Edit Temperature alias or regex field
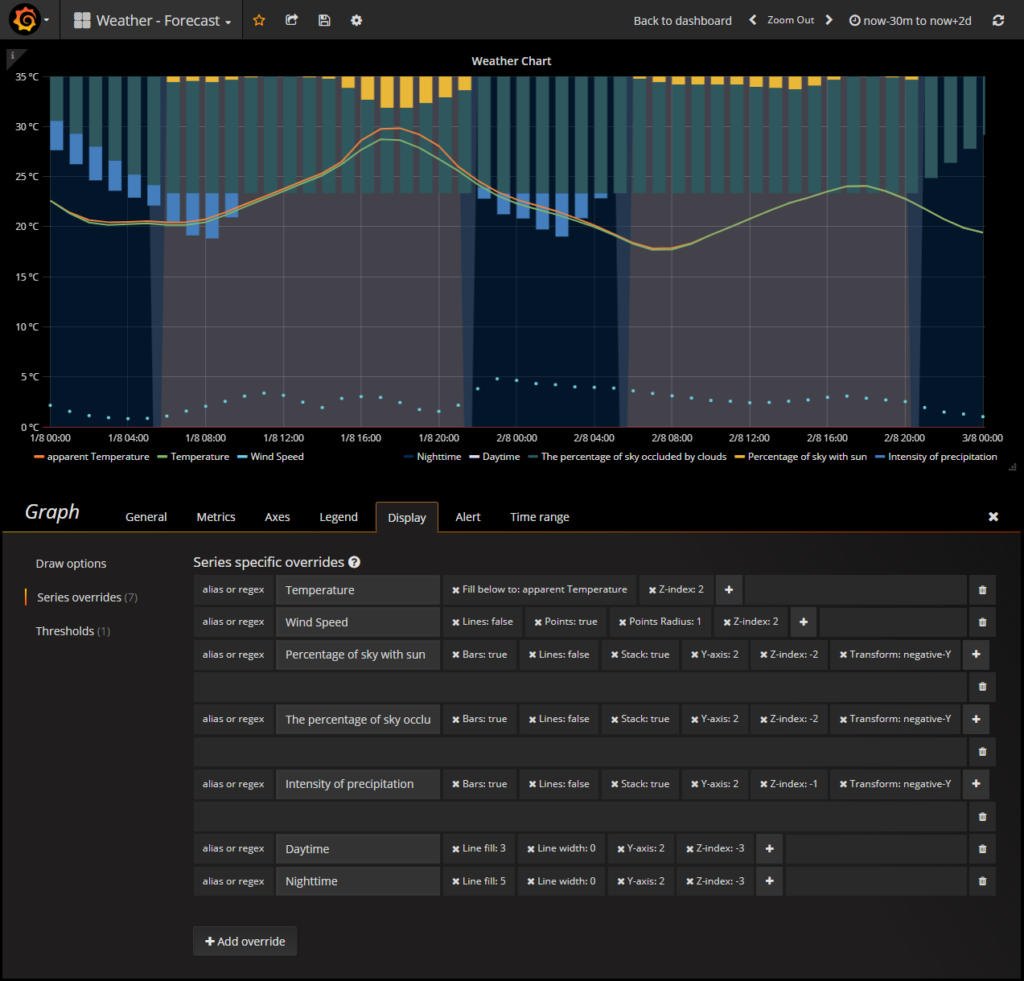1024x981 pixels. point(358,590)
